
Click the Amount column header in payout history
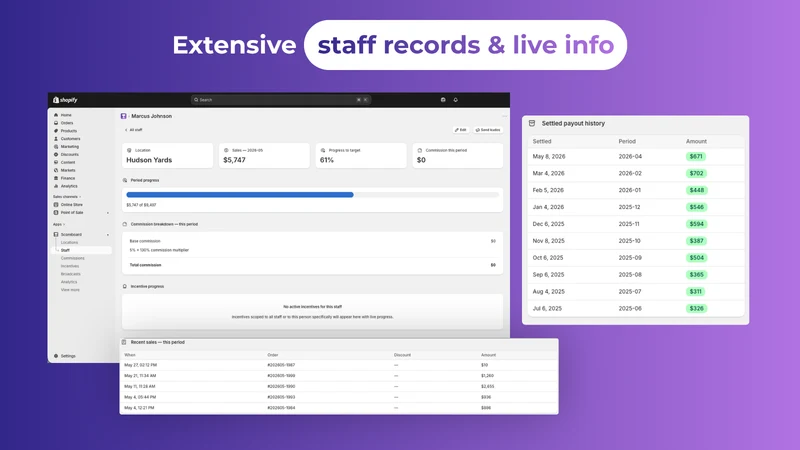point(696,141)
